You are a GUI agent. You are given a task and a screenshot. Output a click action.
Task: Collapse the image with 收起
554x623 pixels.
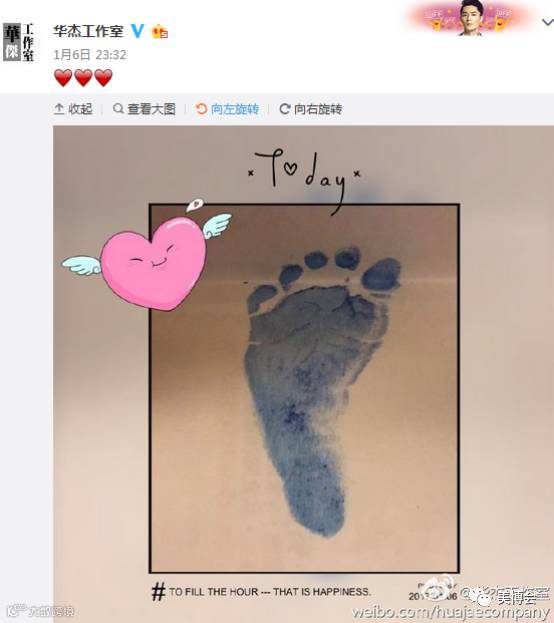tap(73, 109)
